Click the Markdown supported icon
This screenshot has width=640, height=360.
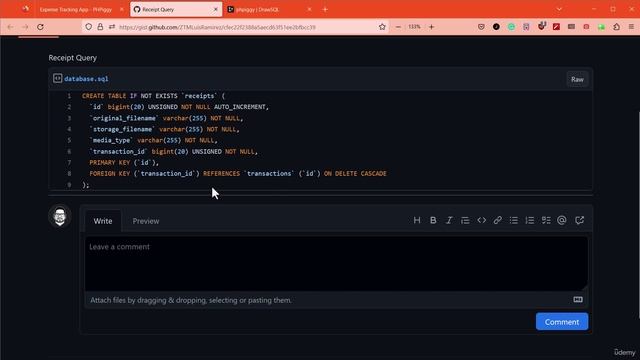click(578, 300)
